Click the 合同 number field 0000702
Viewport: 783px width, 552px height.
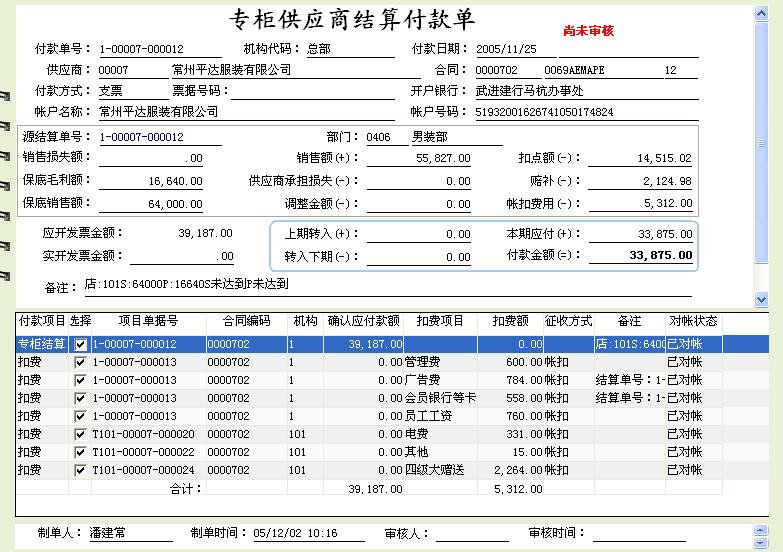(507, 70)
